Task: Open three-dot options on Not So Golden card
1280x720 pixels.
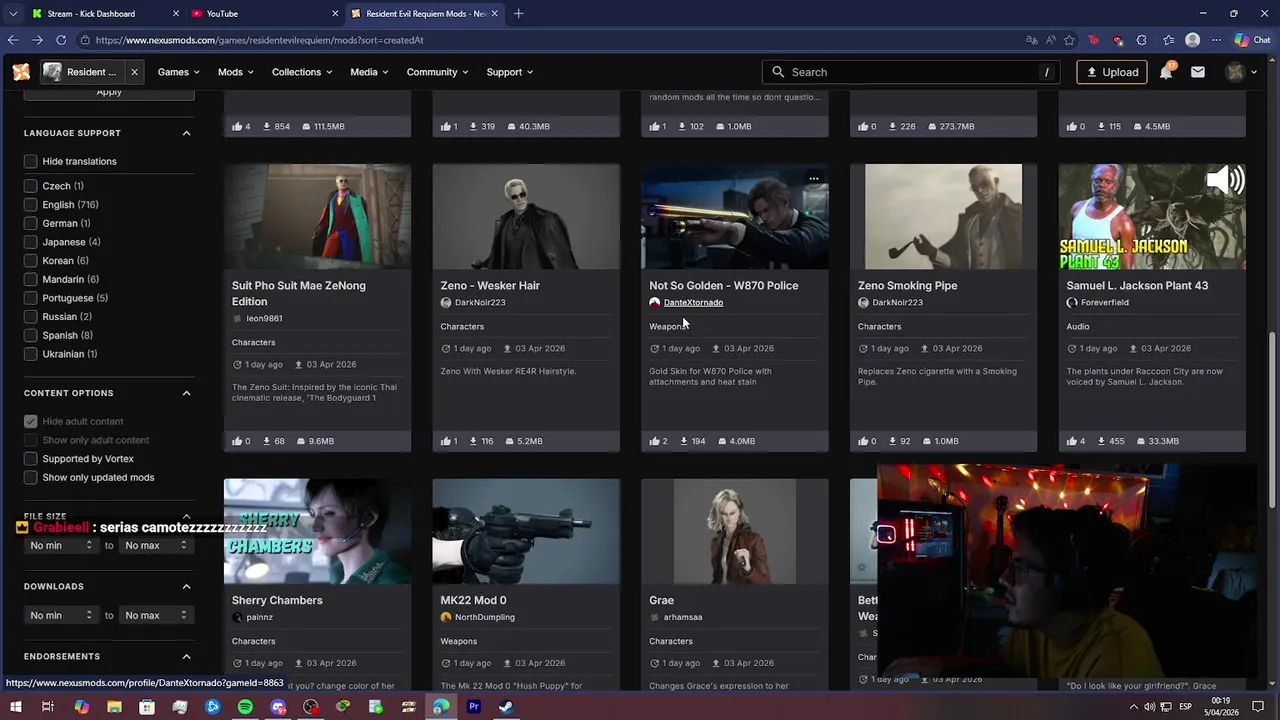Action: tap(814, 179)
